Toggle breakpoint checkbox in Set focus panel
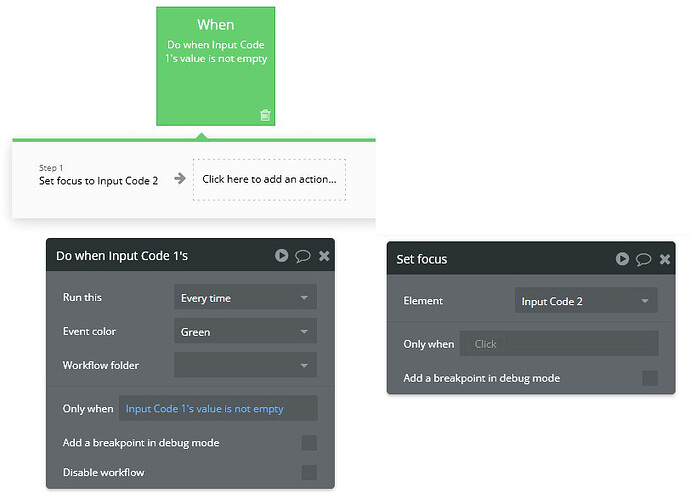690x499 pixels. point(650,378)
